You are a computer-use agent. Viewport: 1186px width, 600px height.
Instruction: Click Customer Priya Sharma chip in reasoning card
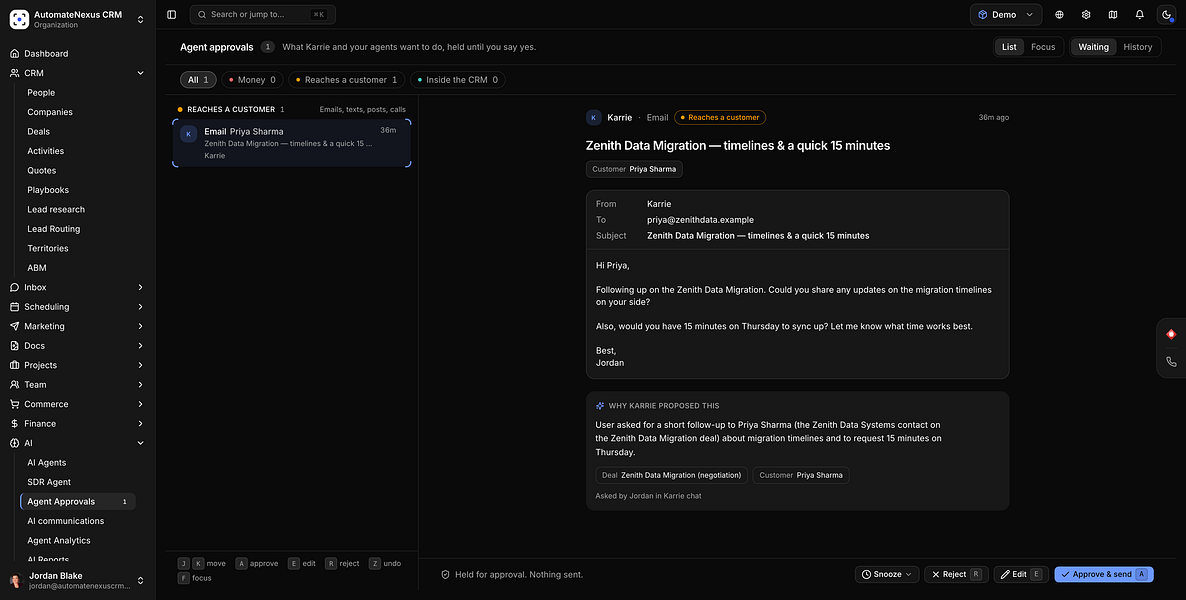[801, 475]
